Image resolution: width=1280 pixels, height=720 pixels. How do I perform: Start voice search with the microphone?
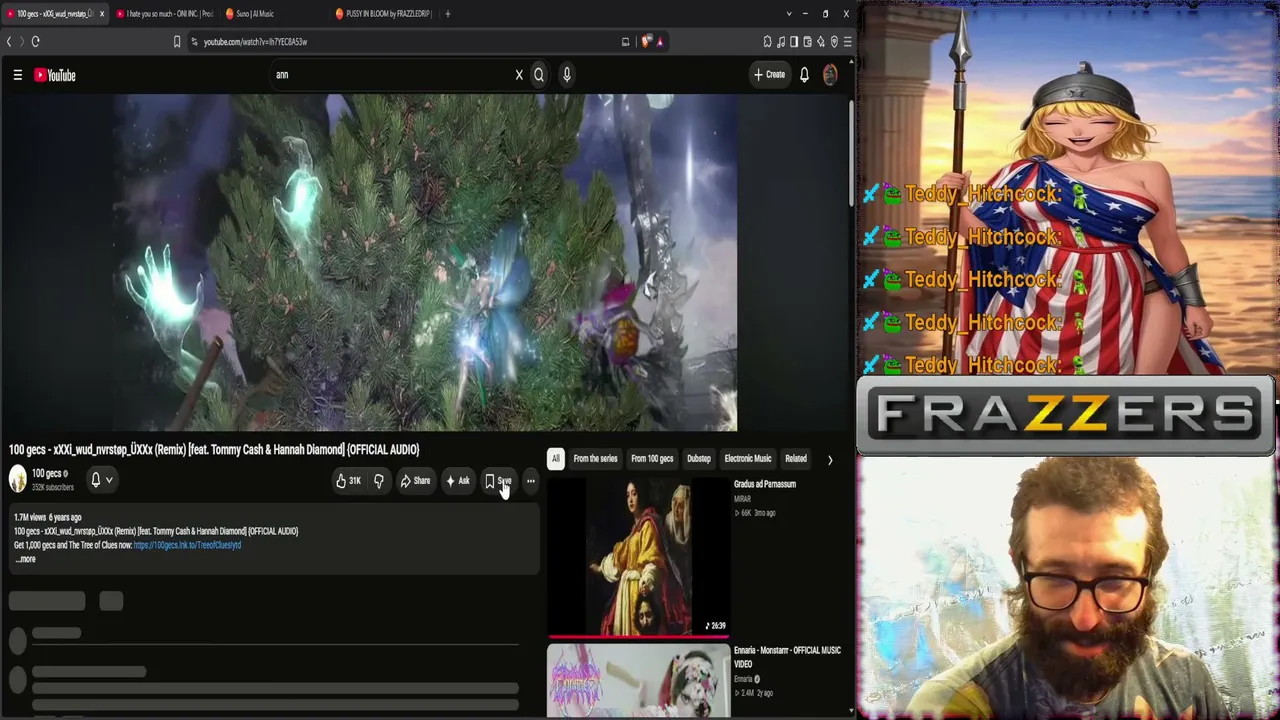566,75
